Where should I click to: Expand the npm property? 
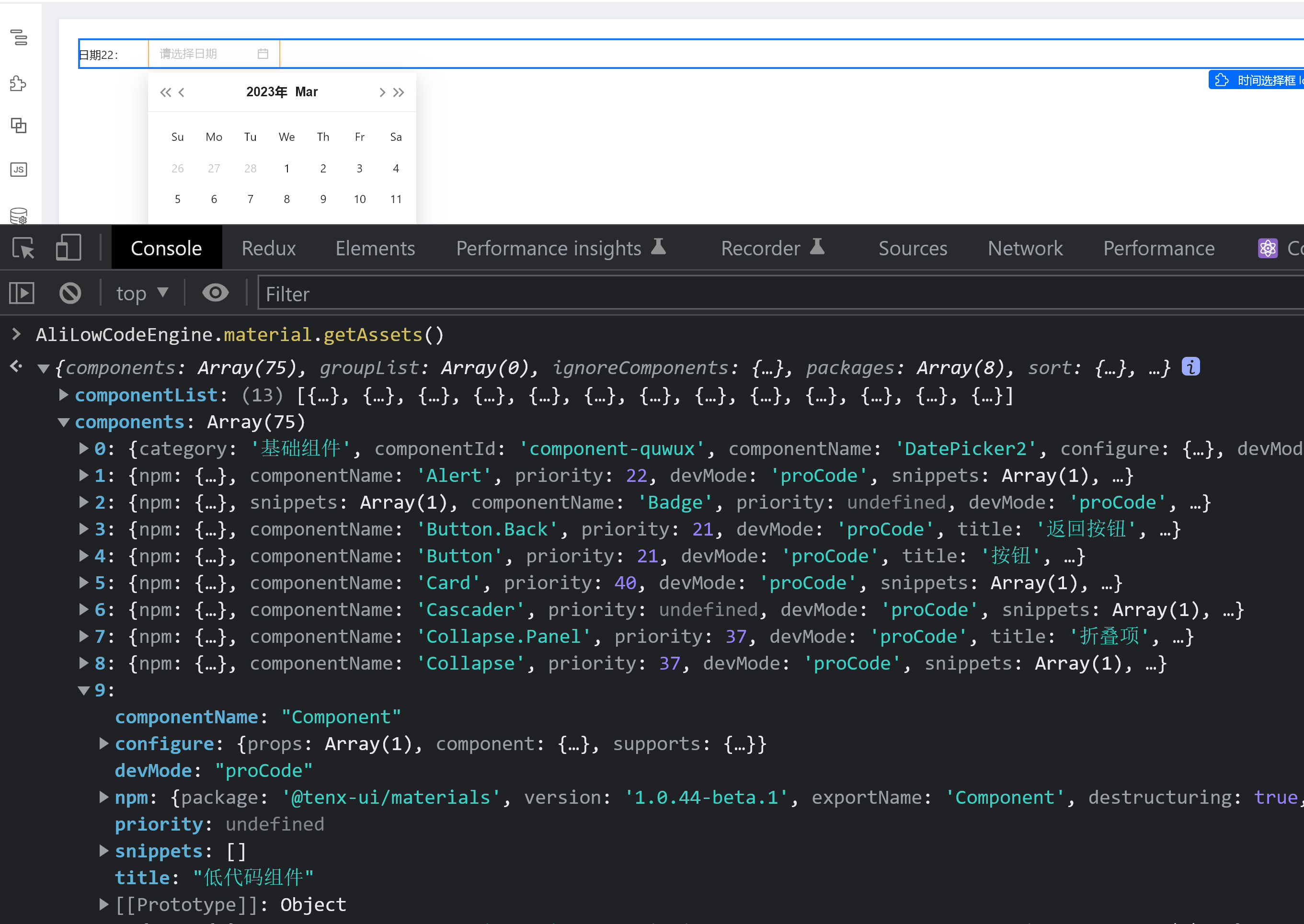[x=103, y=797]
